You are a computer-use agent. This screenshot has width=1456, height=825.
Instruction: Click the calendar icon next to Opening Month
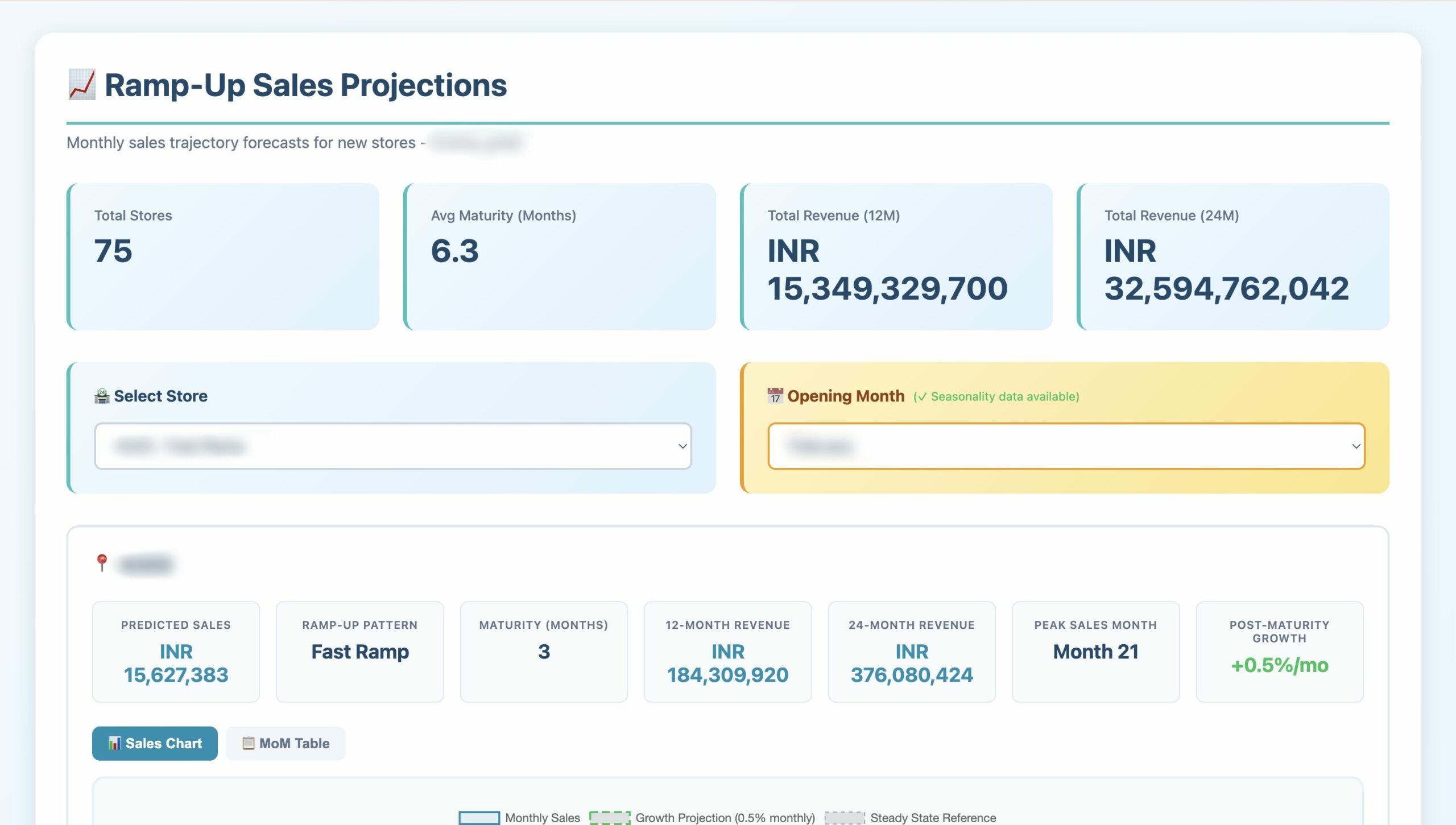(x=775, y=396)
